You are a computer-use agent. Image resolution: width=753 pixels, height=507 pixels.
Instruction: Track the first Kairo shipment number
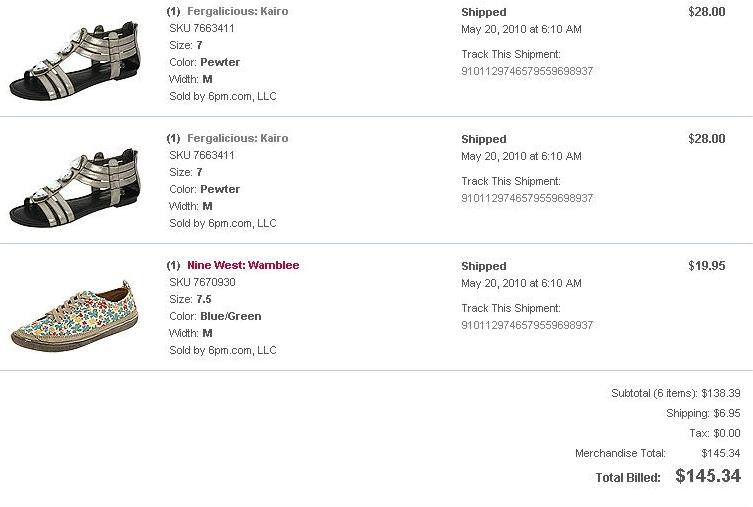527,72
